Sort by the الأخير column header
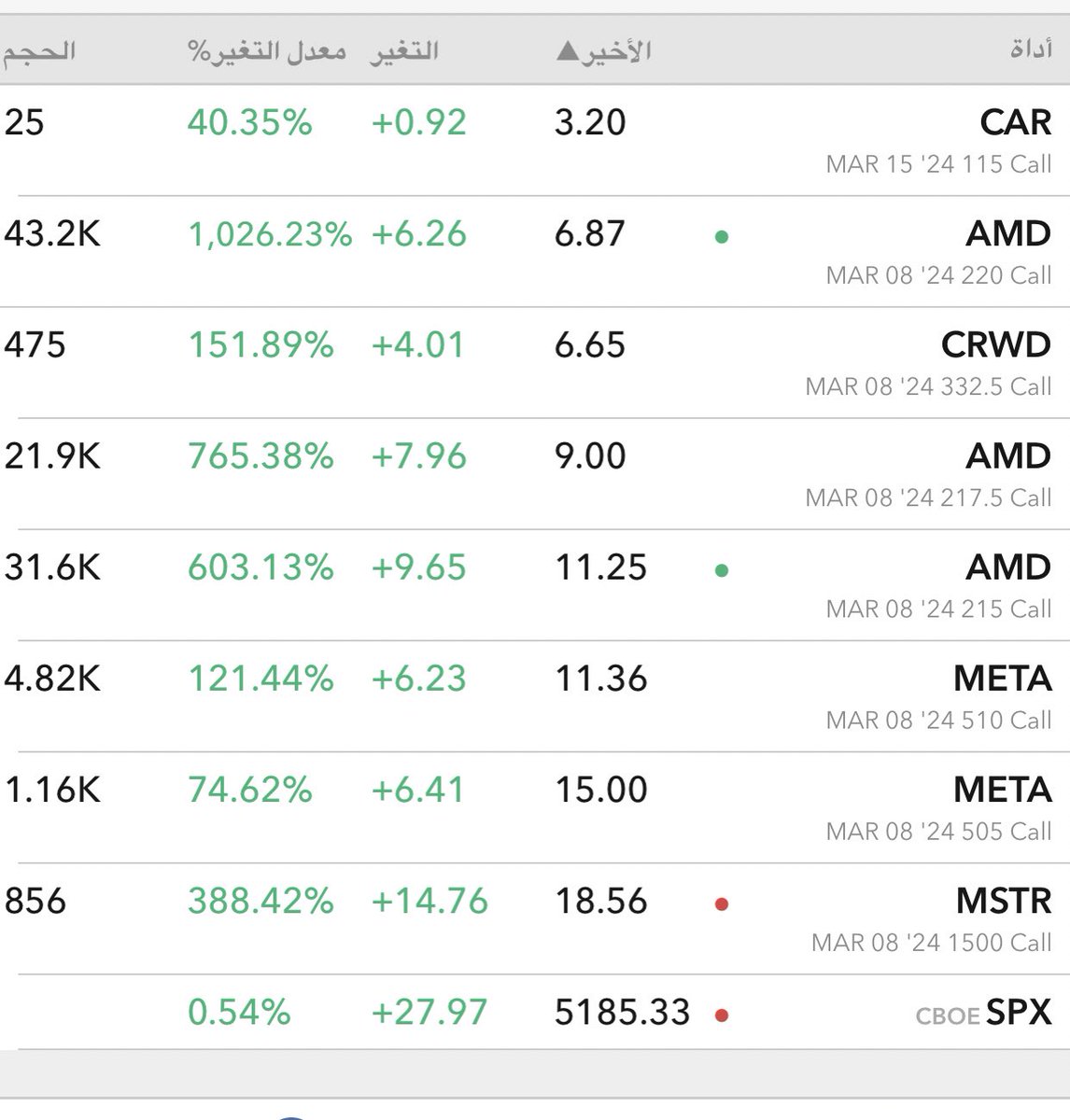Image resolution: width=1070 pixels, height=1120 pixels. 604,50
